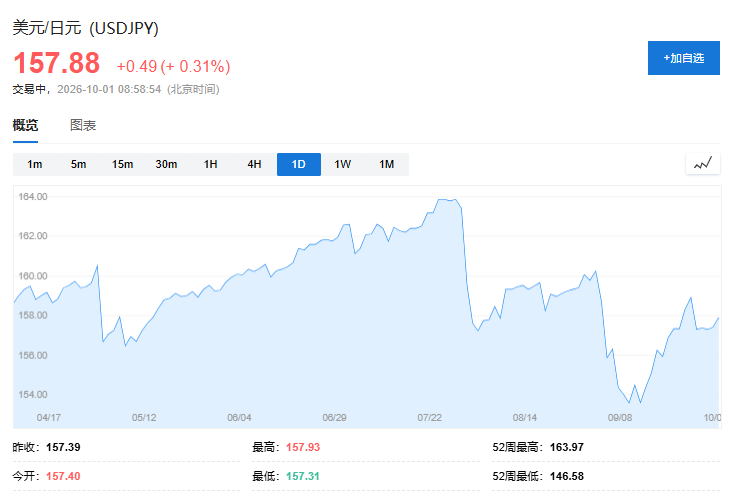
Task: Switch to the 图表 tab
Action: pos(83,125)
